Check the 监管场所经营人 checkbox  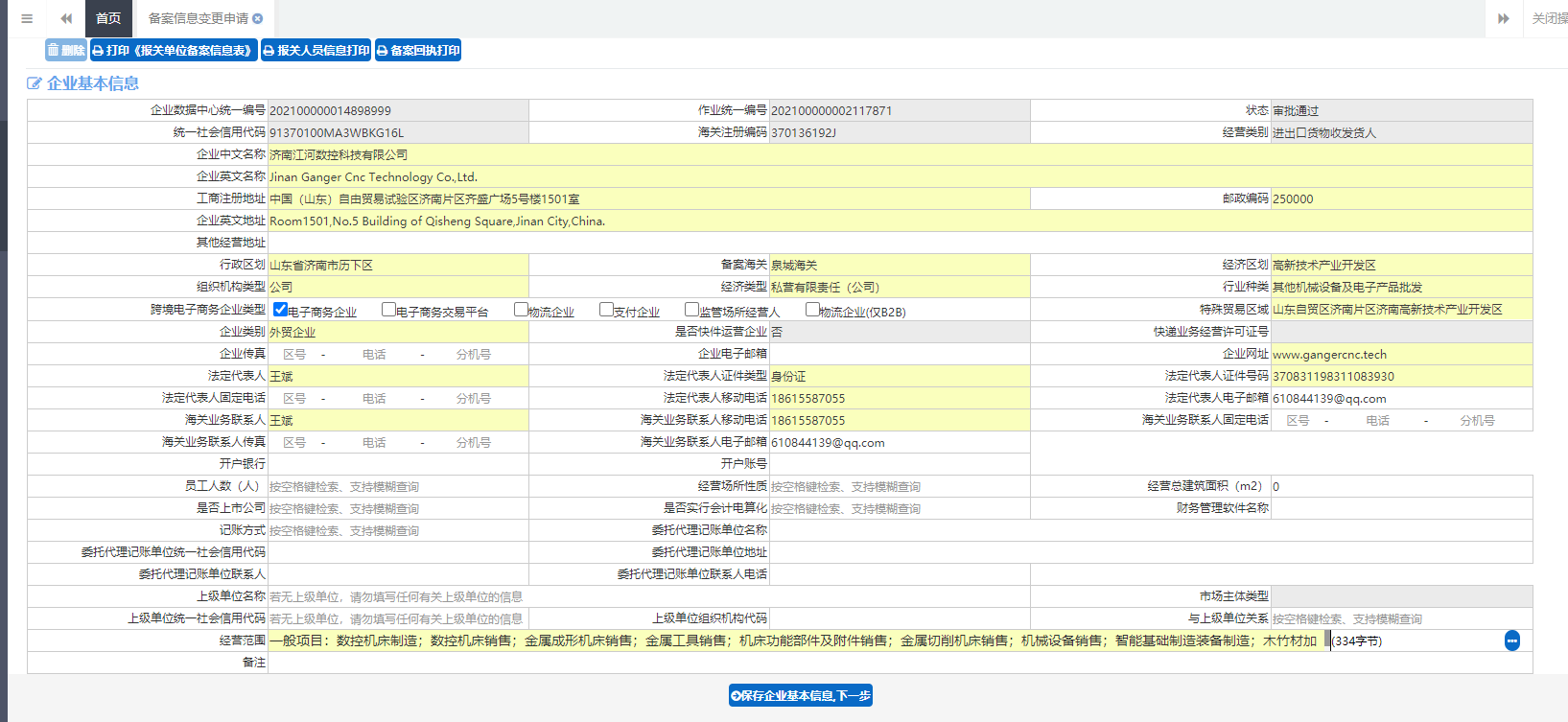click(x=691, y=309)
